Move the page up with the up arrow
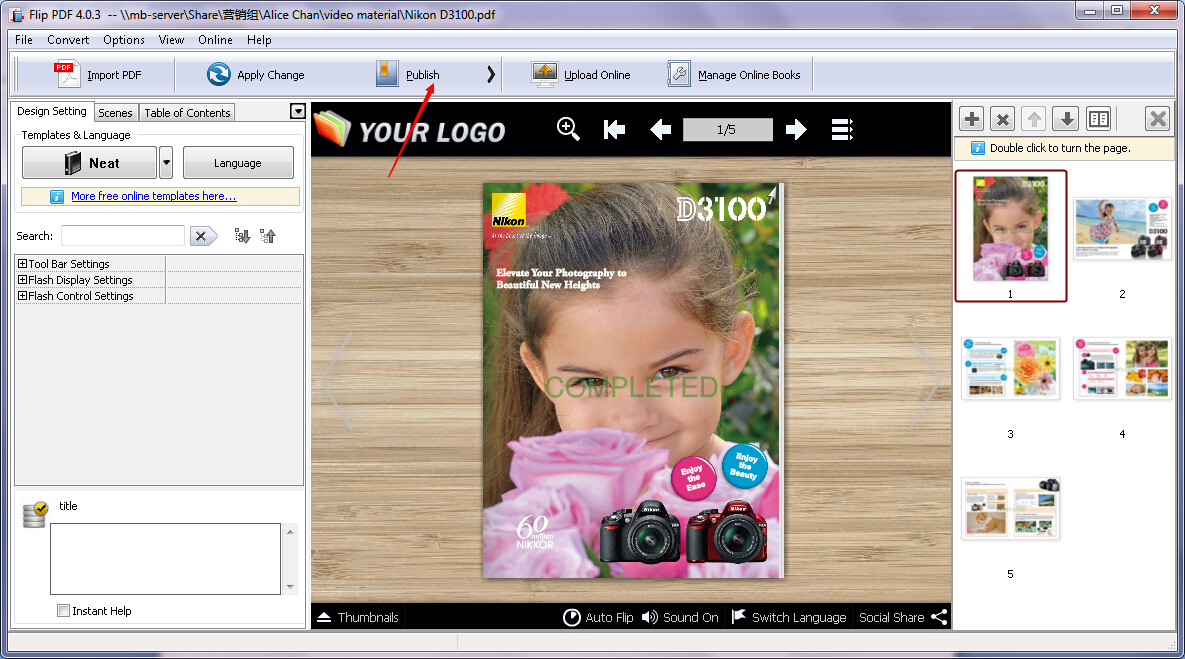 1034,119
